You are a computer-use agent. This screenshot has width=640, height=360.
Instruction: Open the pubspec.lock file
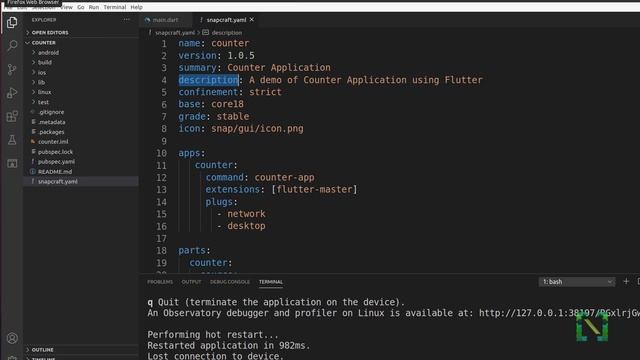(x=56, y=151)
